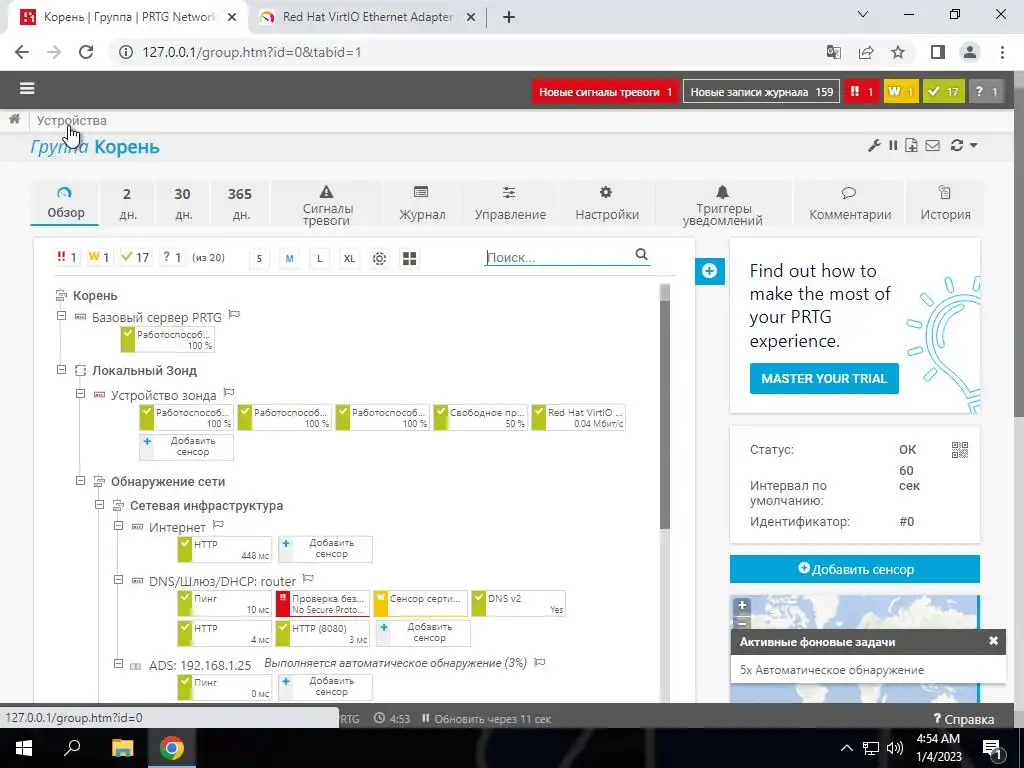1024x768 pixels.
Task: Reload the page in Chrome
Action: 86,52
